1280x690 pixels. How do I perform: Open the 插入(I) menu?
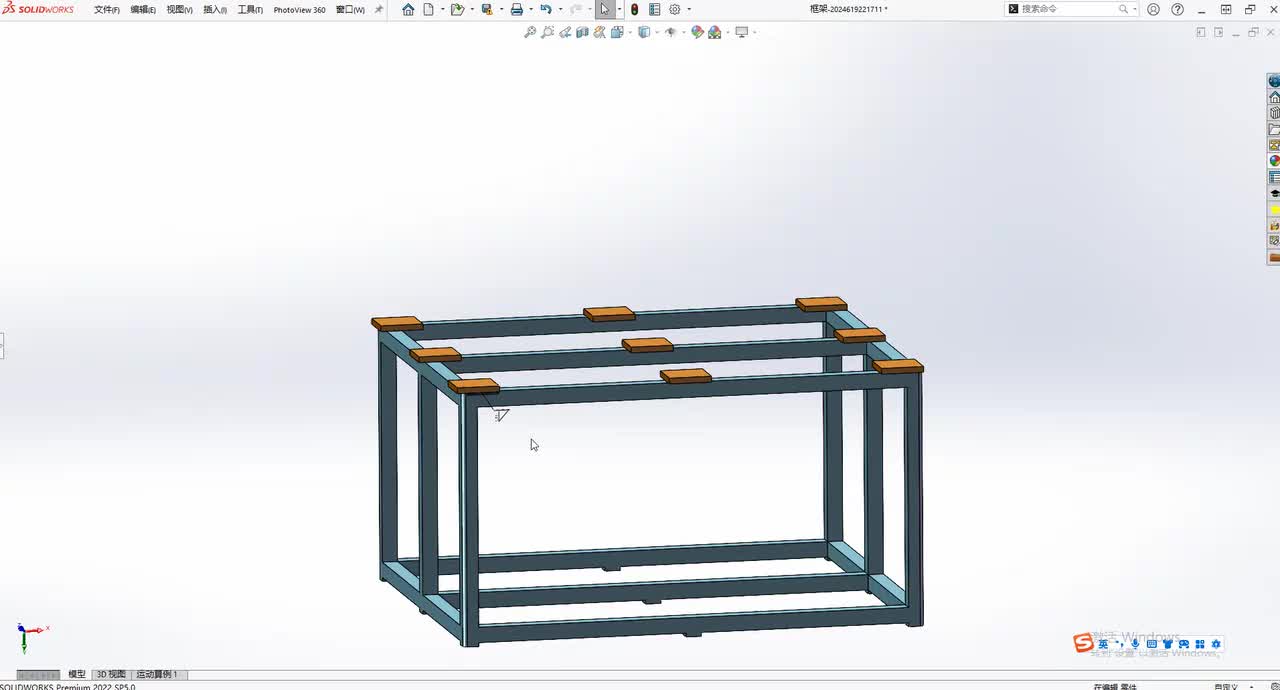[215, 10]
